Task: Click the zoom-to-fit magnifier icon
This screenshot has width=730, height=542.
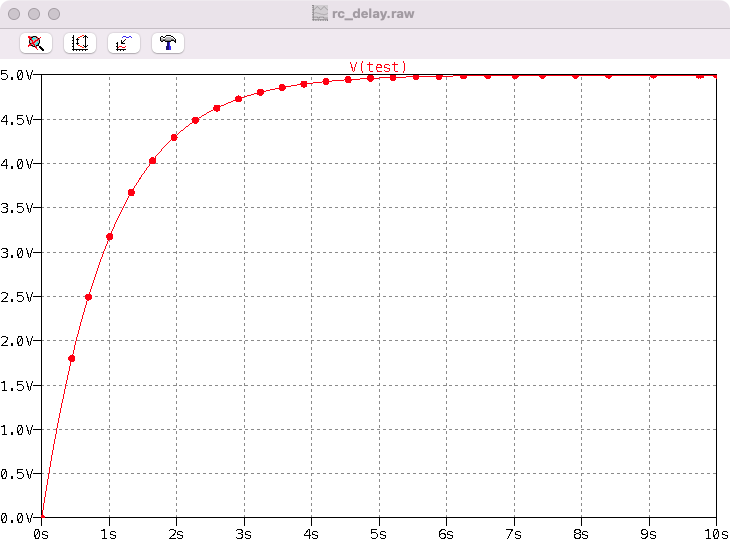Action: coord(36,43)
